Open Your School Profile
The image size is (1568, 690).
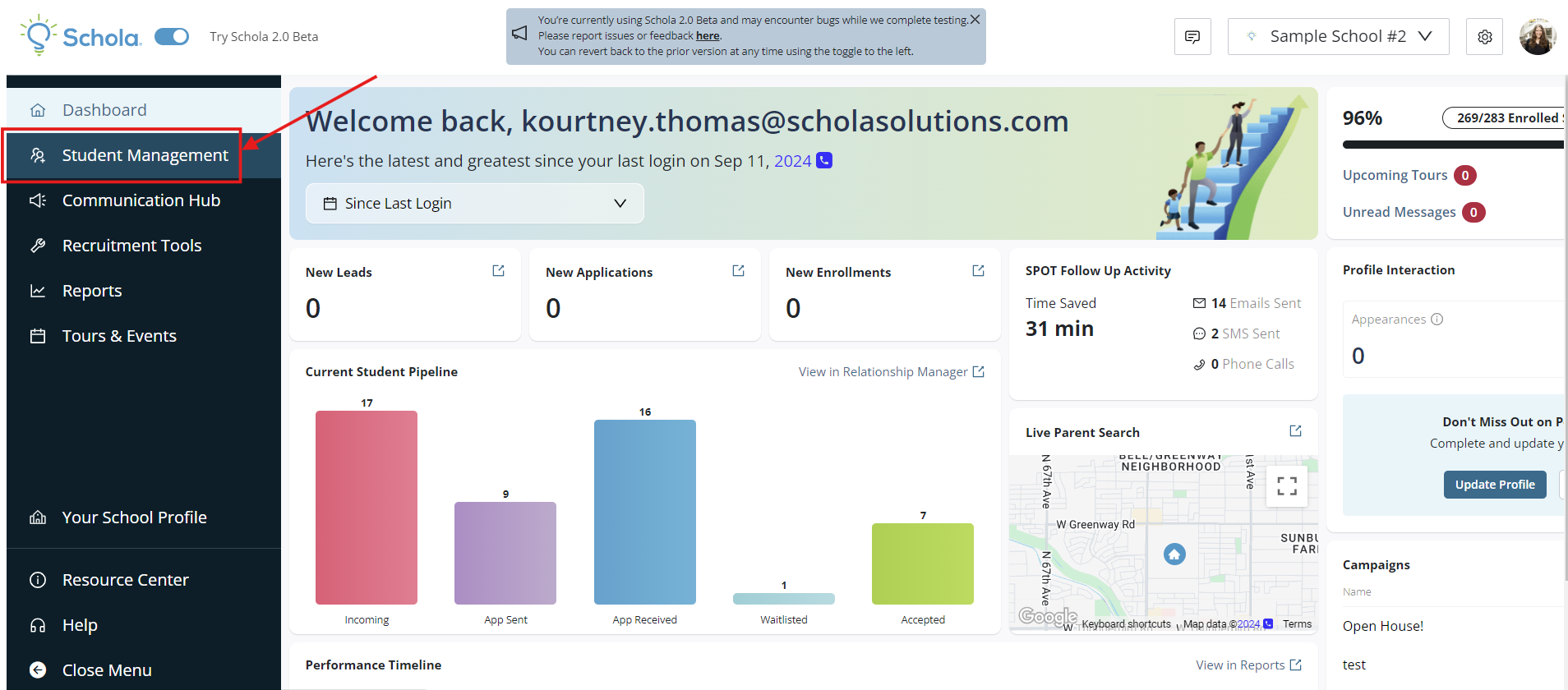pos(144,517)
